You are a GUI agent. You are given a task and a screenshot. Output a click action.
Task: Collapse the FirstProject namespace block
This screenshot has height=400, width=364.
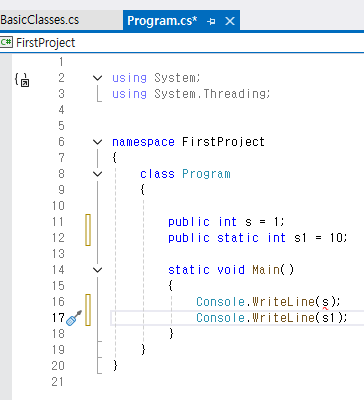click(x=97, y=142)
